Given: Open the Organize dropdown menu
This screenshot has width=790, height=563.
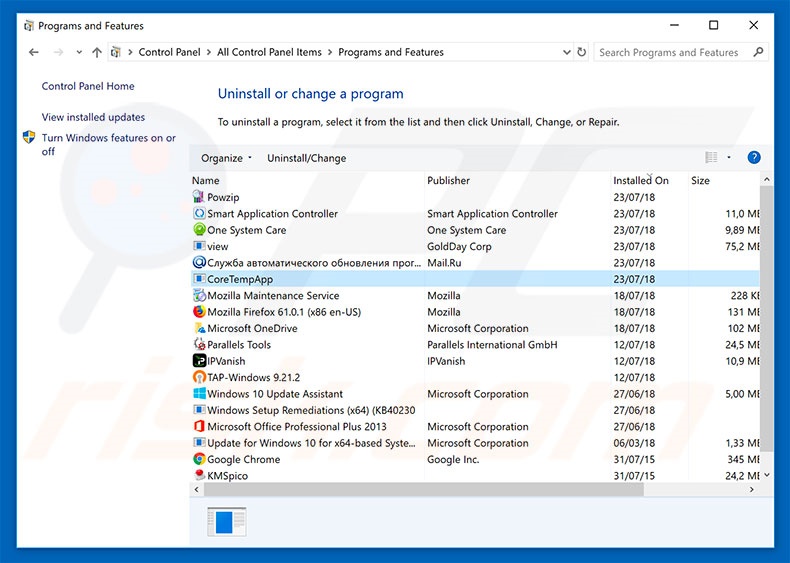Looking at the screenshot, I should tap(226, 158).
